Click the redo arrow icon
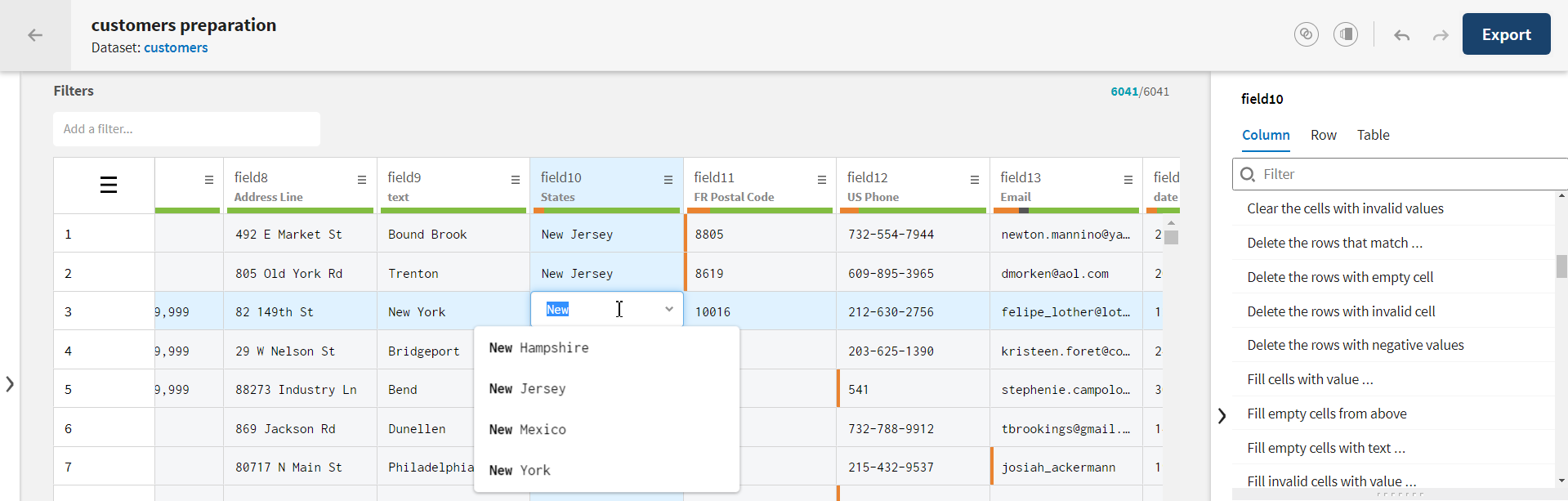 tap(1441, 35)
